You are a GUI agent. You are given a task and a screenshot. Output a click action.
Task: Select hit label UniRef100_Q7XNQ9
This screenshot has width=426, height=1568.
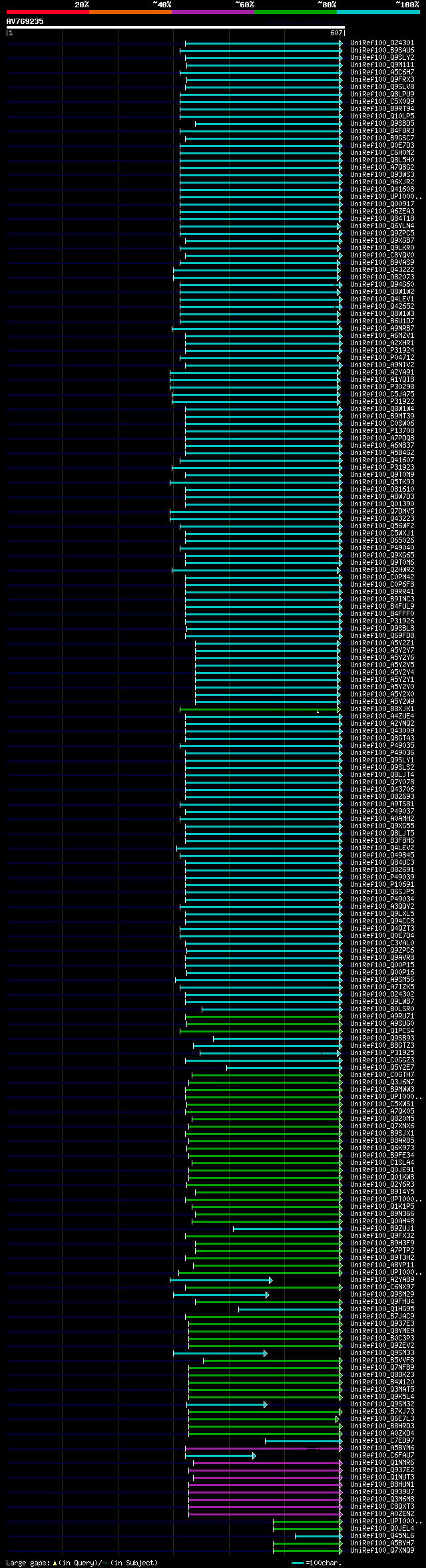[382, 1550]
